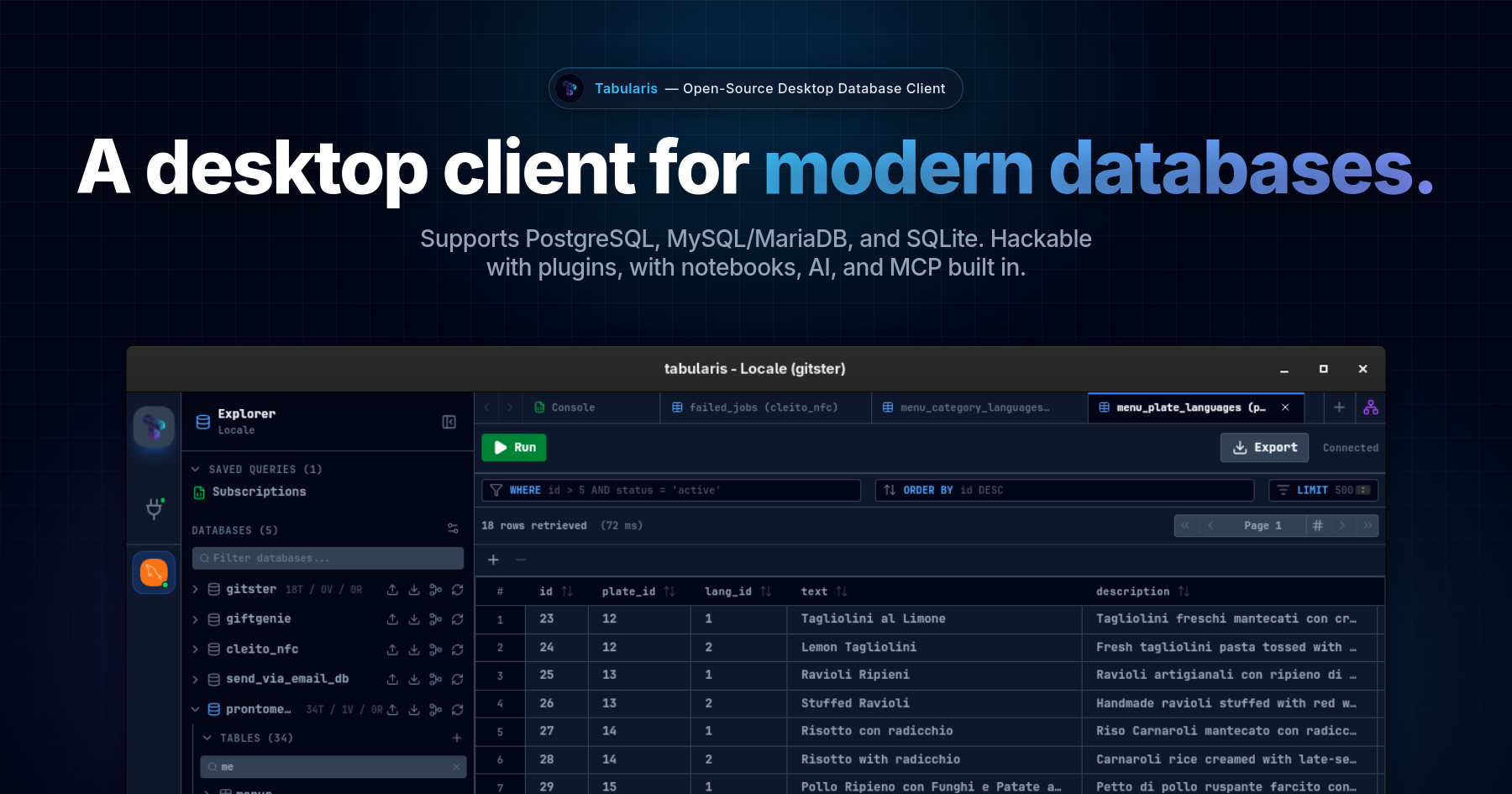Expand the cleito_nfc database tree
The image size is (1512, 794).
coord(196,649)
